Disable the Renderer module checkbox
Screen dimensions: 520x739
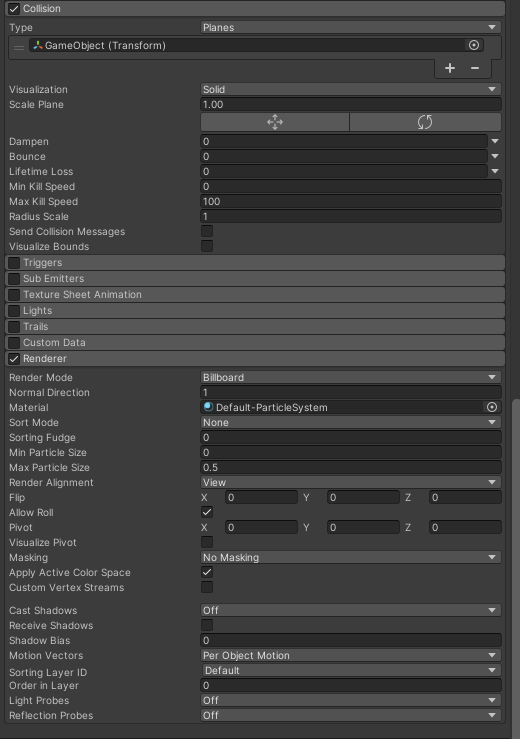[x=14, y=359]
